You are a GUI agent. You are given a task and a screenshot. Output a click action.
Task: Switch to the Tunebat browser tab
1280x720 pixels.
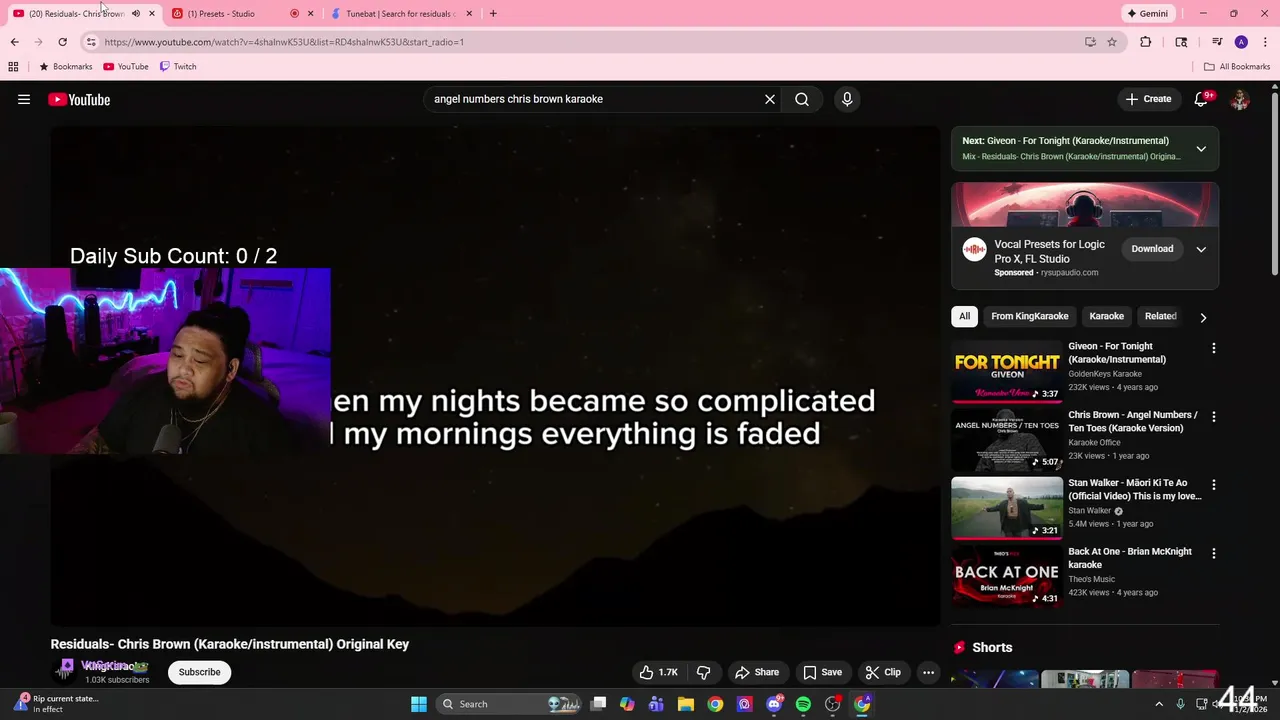pyautogui.click(x=400, y=13)
